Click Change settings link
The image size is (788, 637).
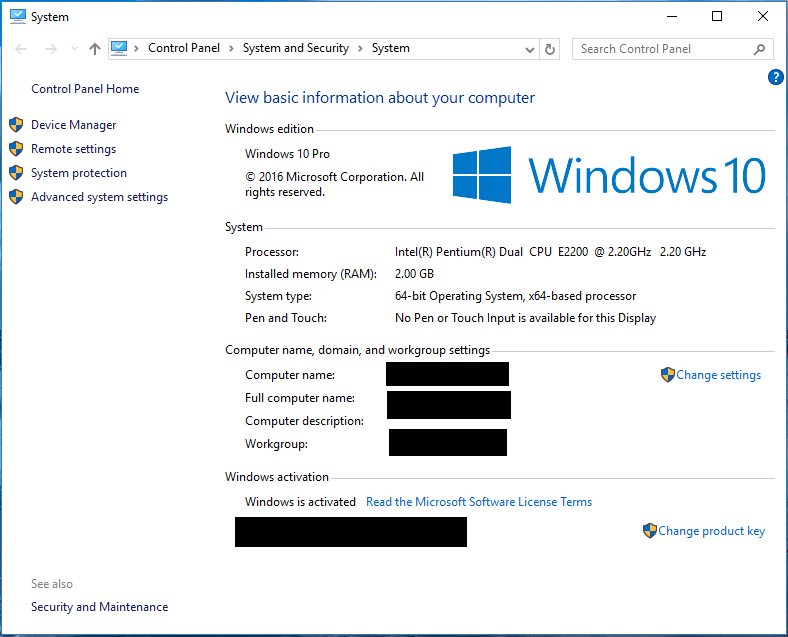[x=718, y=375]
